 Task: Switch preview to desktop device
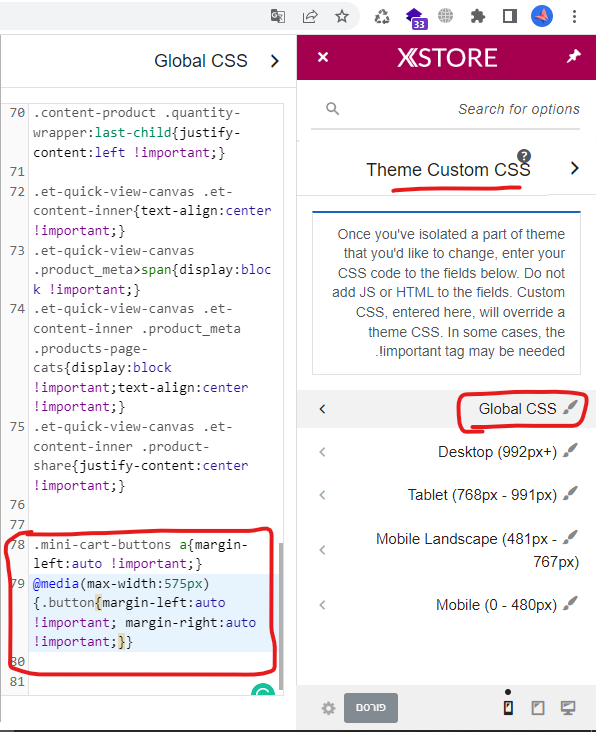568,708
